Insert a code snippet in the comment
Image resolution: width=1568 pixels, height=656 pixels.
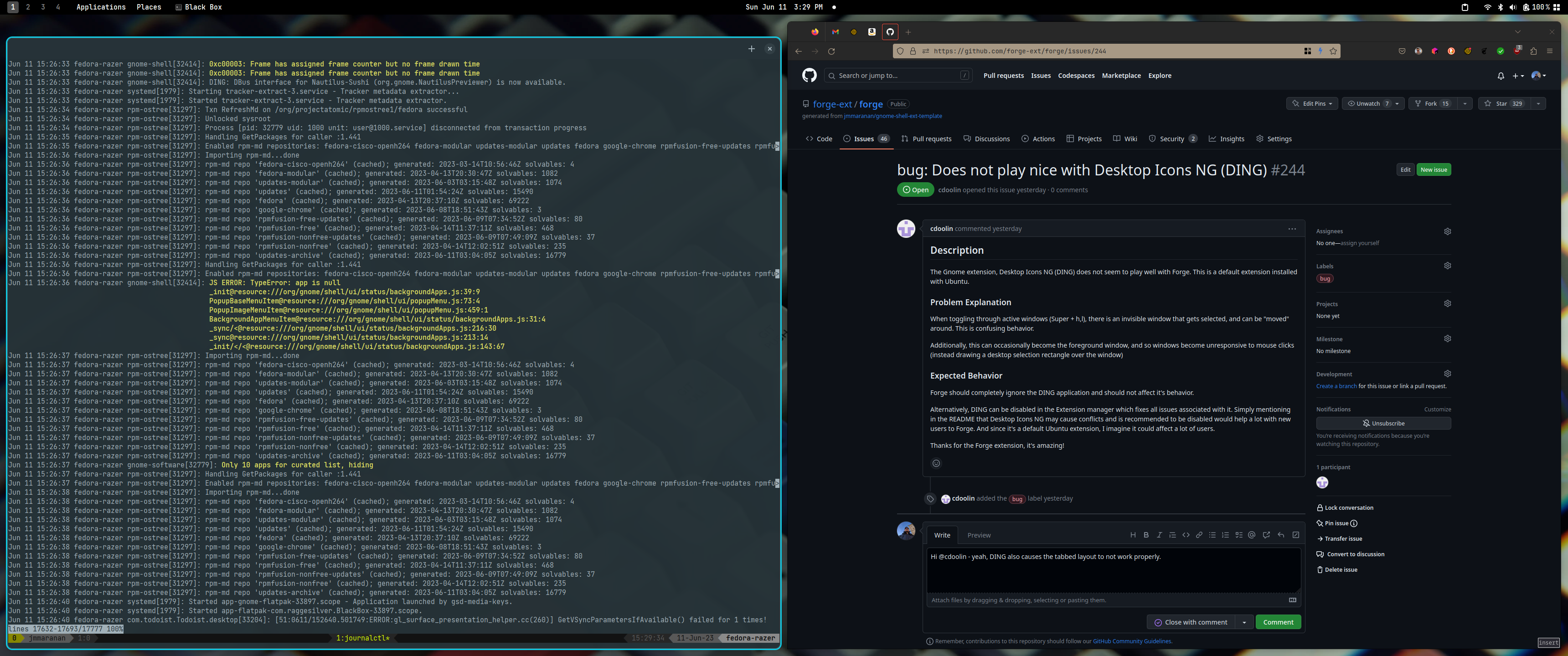(x=1186, y=535)
